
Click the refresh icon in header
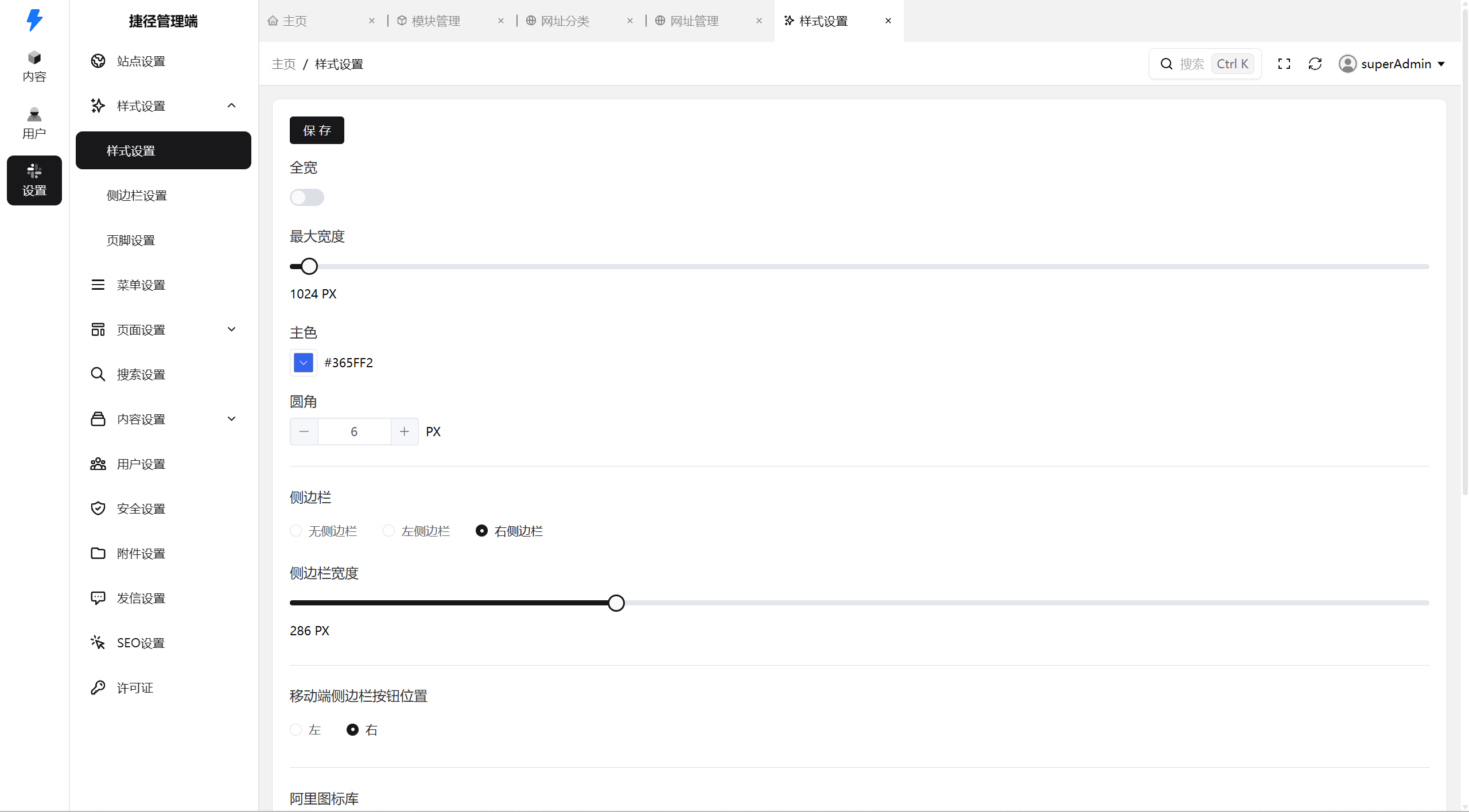[1315, 64]
